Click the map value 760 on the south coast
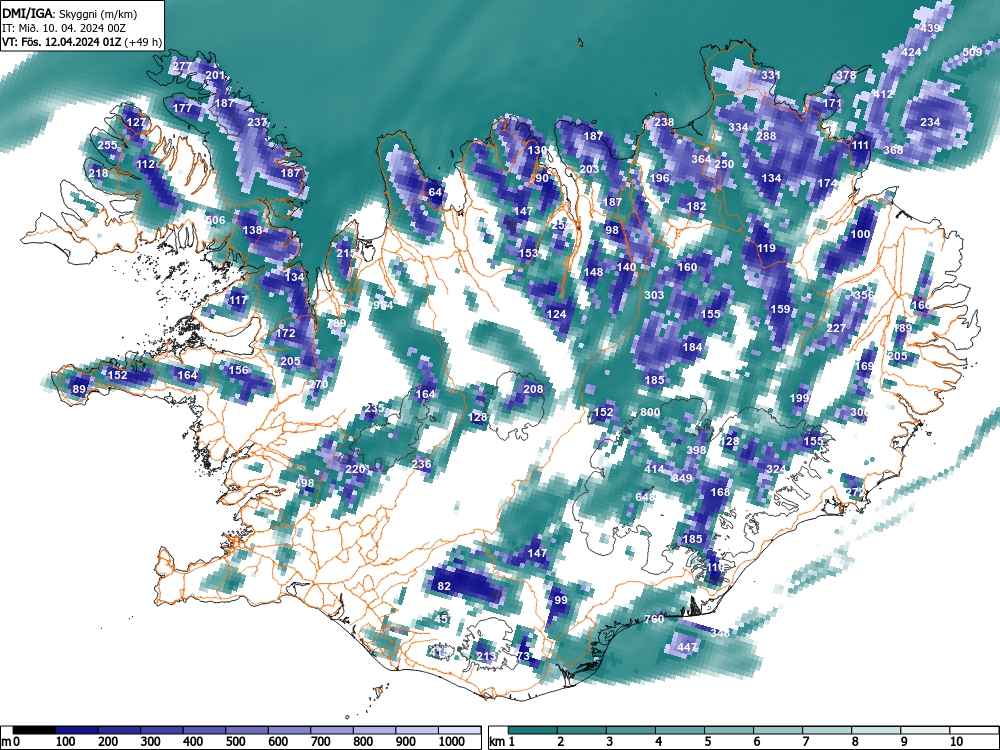The height and width of the screenshot is (750, 1000). coord(654,619)
